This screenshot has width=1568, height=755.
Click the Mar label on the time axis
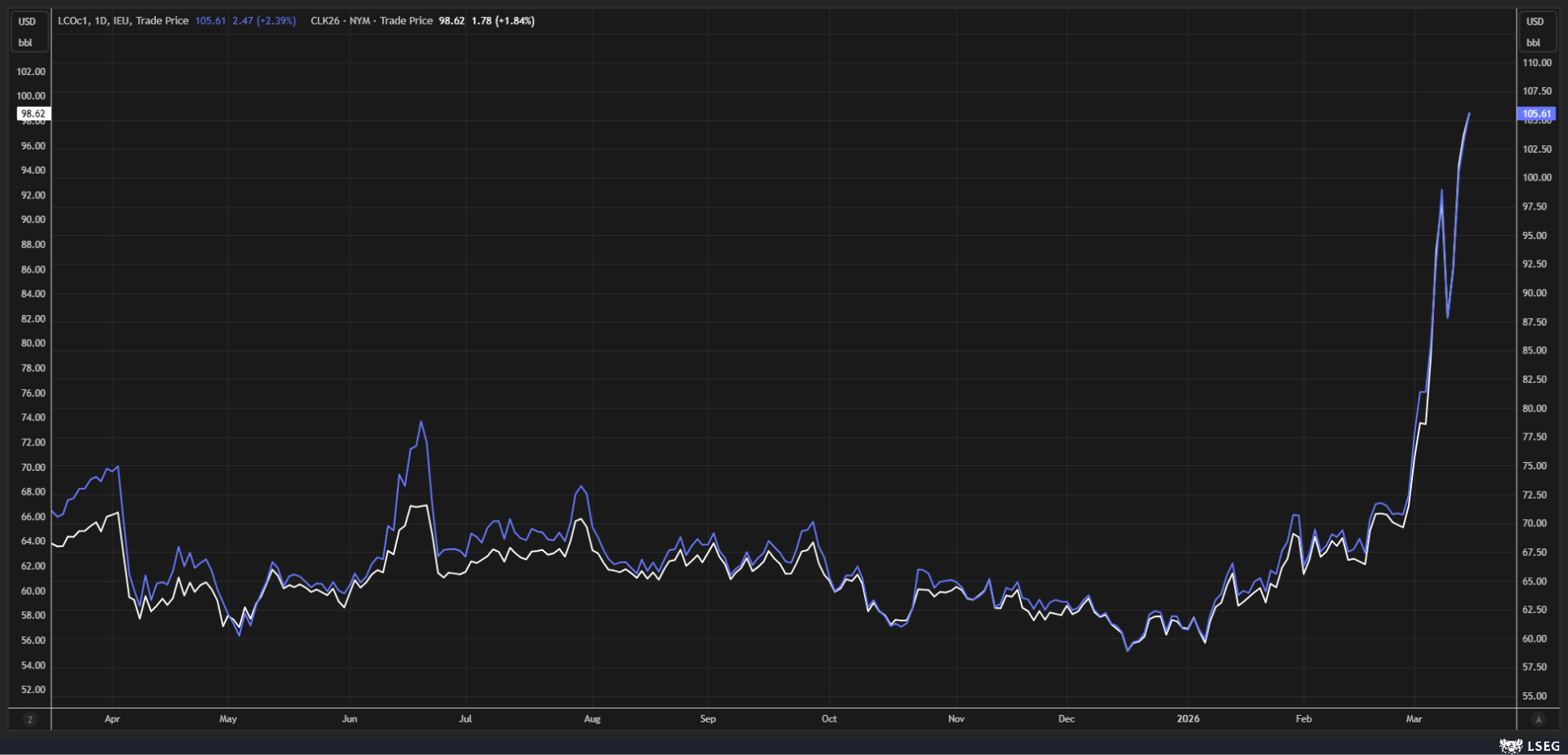(x=1414, y=719)
